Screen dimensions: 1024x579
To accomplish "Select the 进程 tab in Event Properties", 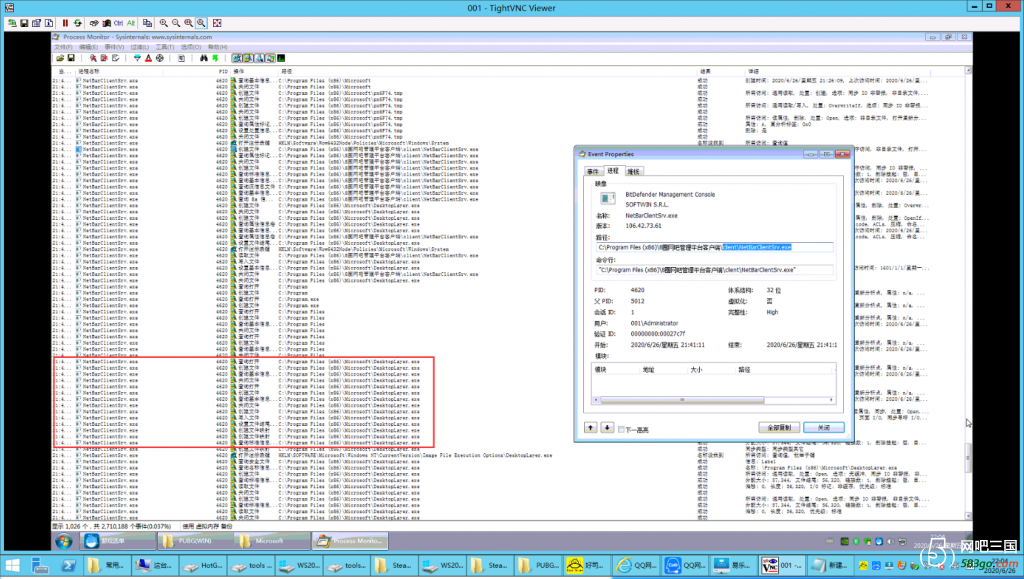I will [613, 170].
